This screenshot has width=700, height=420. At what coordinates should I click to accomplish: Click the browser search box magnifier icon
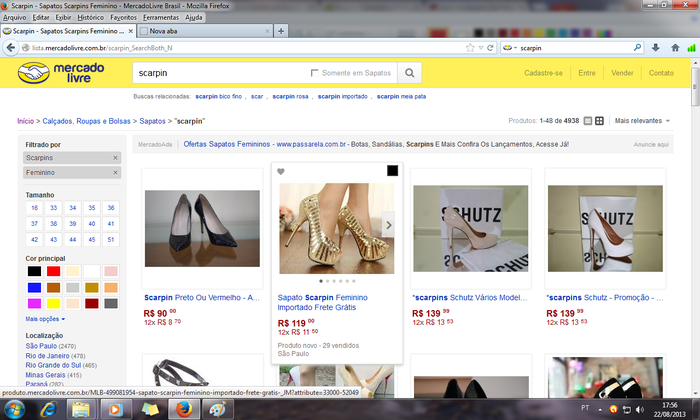[x=638, y=47]
